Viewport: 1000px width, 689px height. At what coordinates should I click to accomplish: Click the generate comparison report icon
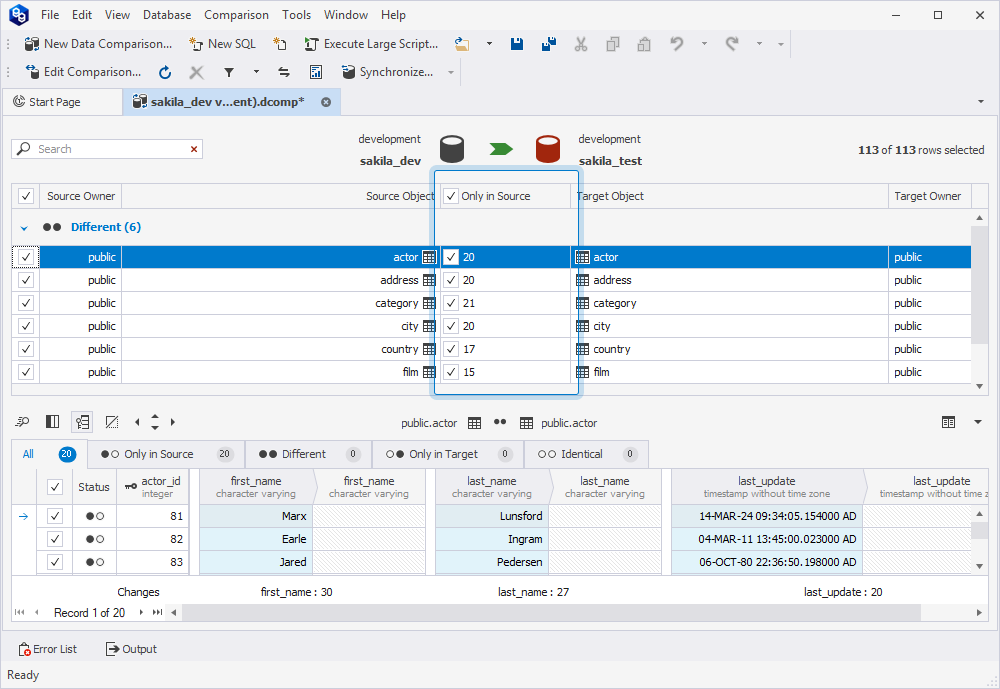316,72
